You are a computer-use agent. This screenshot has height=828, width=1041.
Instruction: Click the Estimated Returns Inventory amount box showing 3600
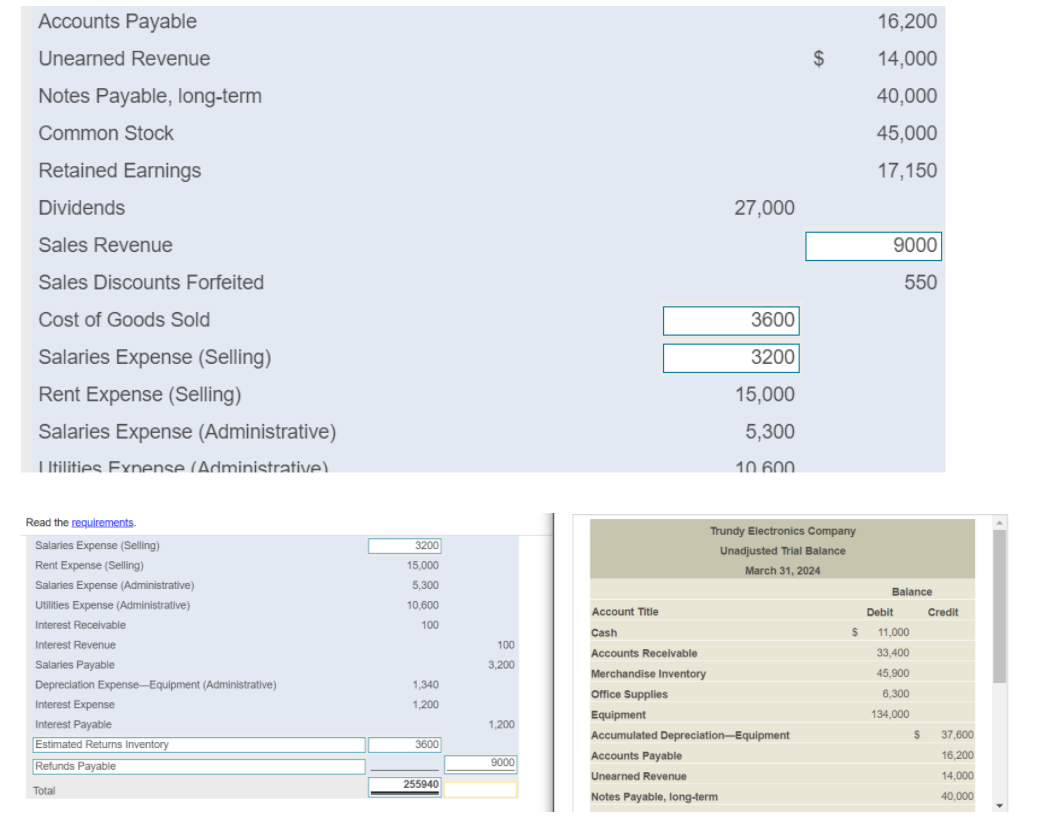(405, 744)
